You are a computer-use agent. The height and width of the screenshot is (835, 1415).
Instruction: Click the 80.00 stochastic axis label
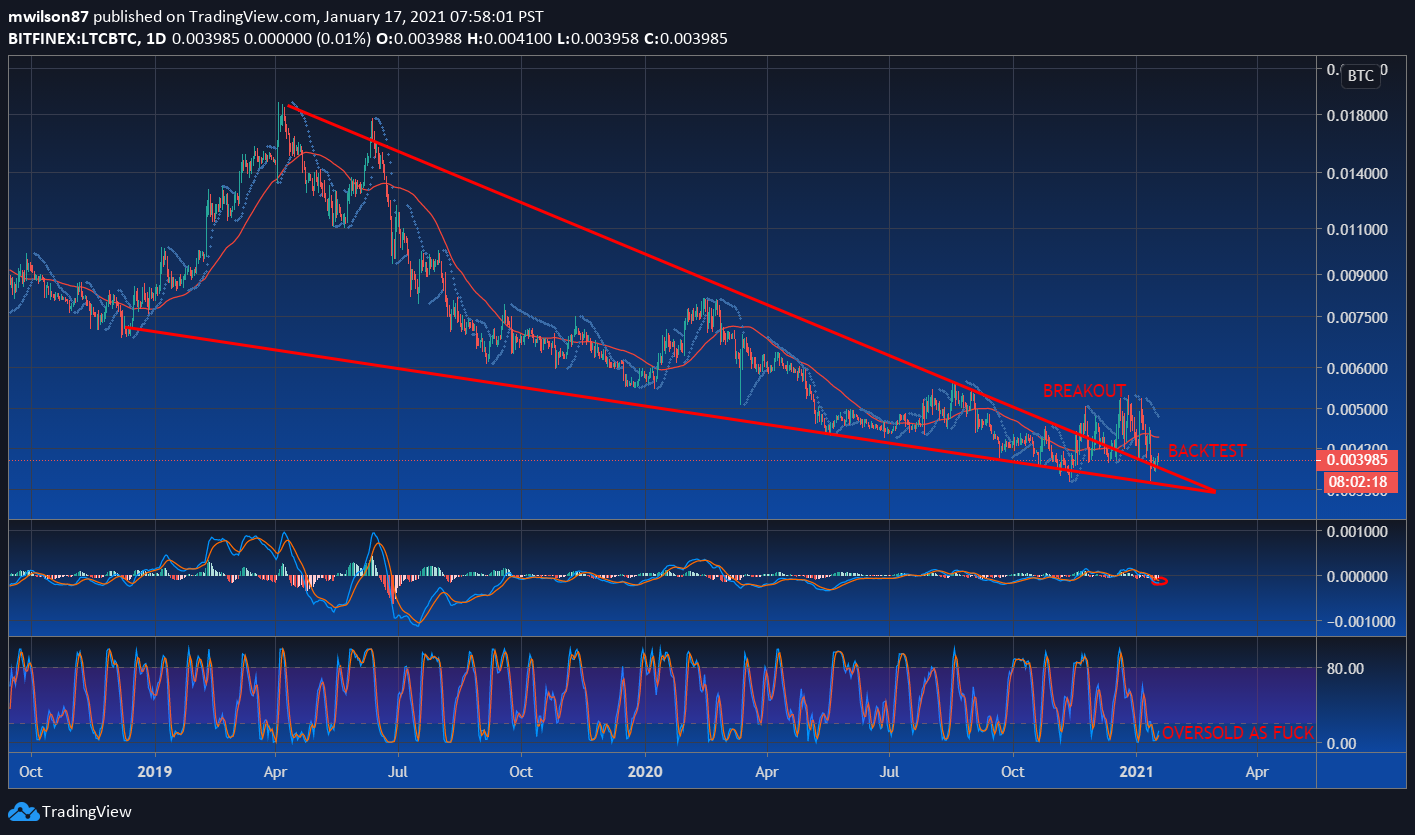point(1347,668)
